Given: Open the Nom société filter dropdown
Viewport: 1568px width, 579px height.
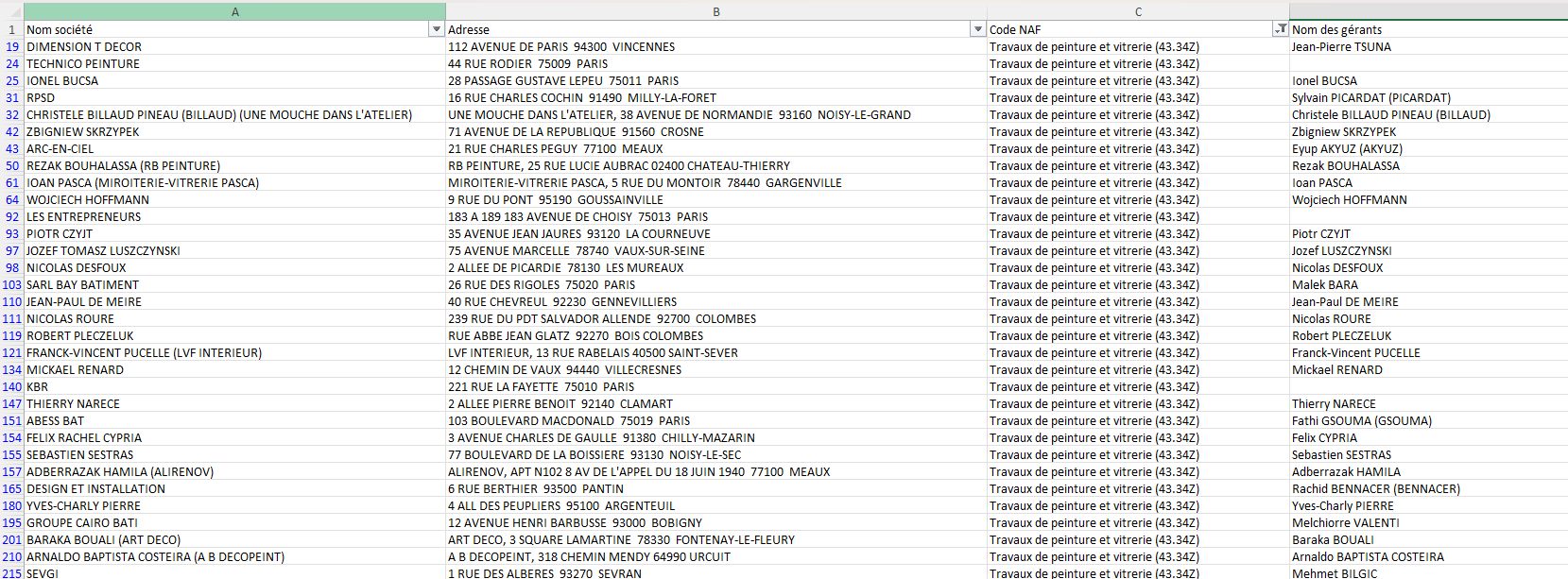Looking at the screenshot, I should [436, 29].
